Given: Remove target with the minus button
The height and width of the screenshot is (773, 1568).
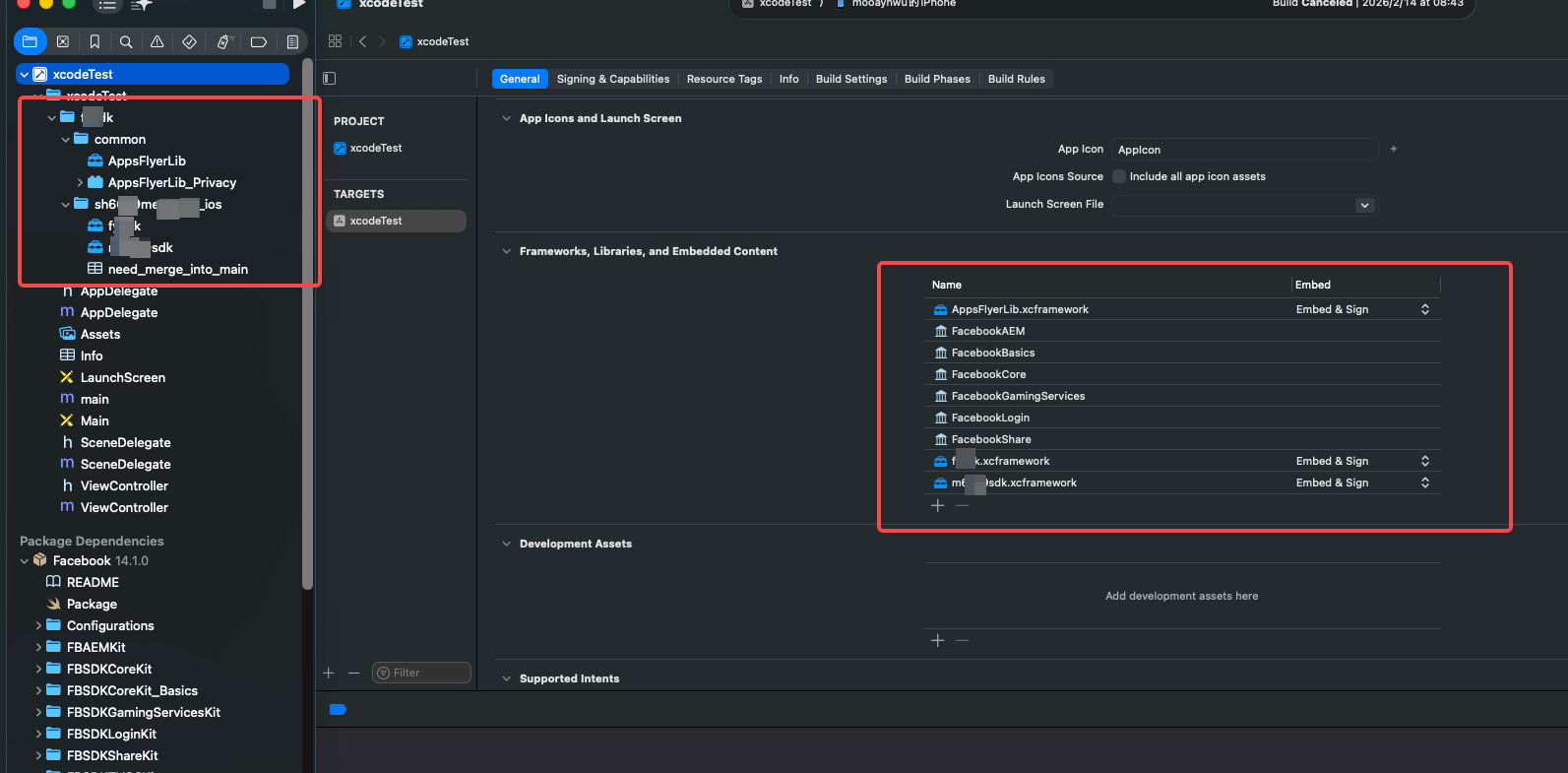Looking at the screenshot, I should click(x=354, y=673).
